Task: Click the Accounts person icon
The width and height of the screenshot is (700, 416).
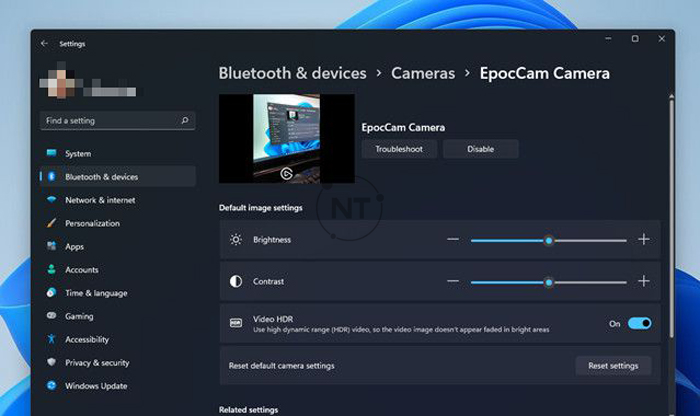Action: pos(51,269)
